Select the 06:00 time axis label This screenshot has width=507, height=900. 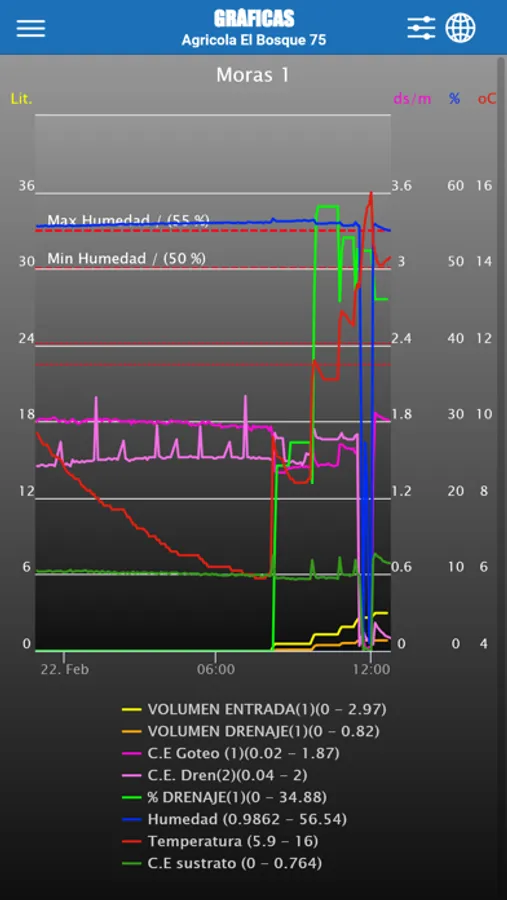pyautogui.click(x=215, y=670)
